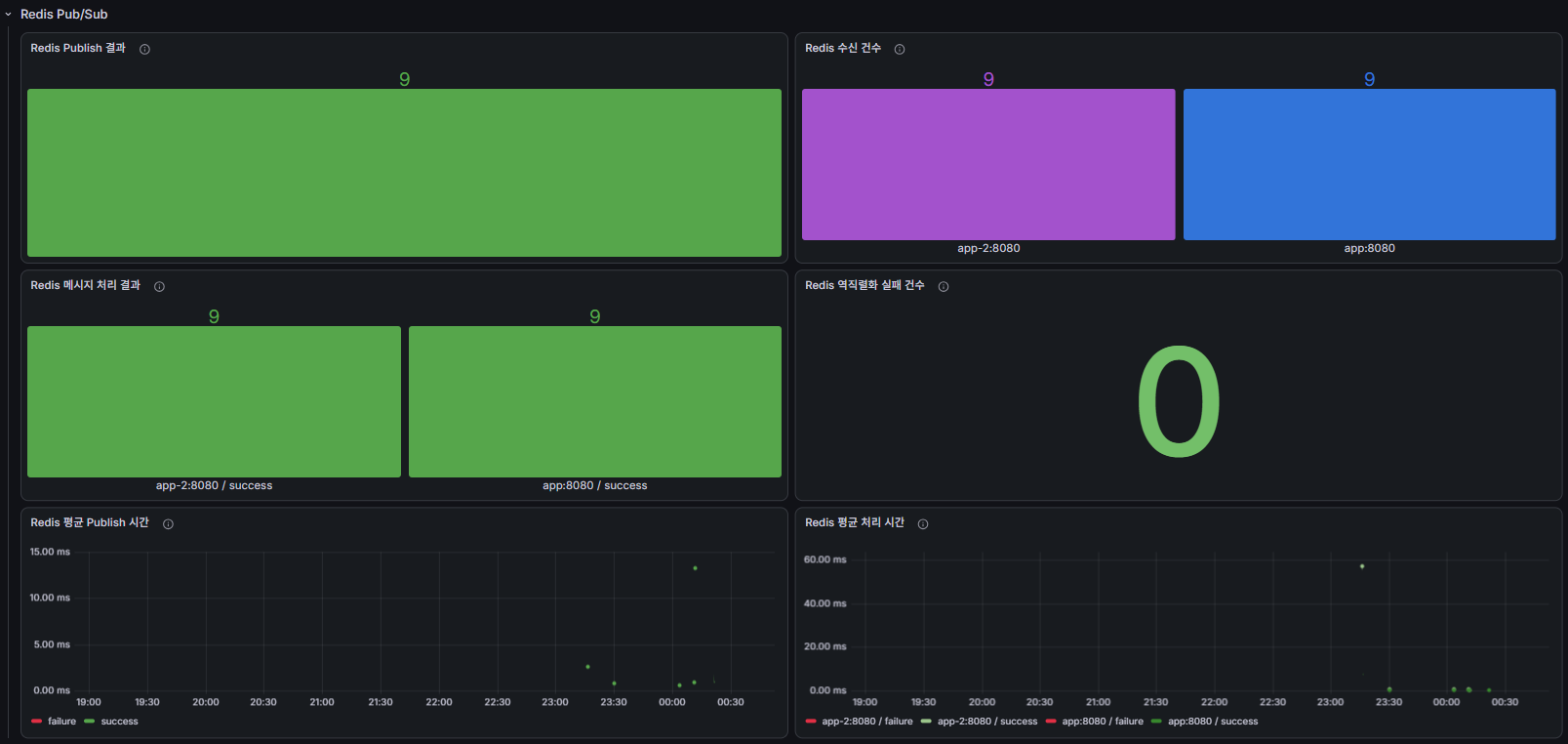
Task: Click the 40.00 ms axis label
Action: point(824,603)
